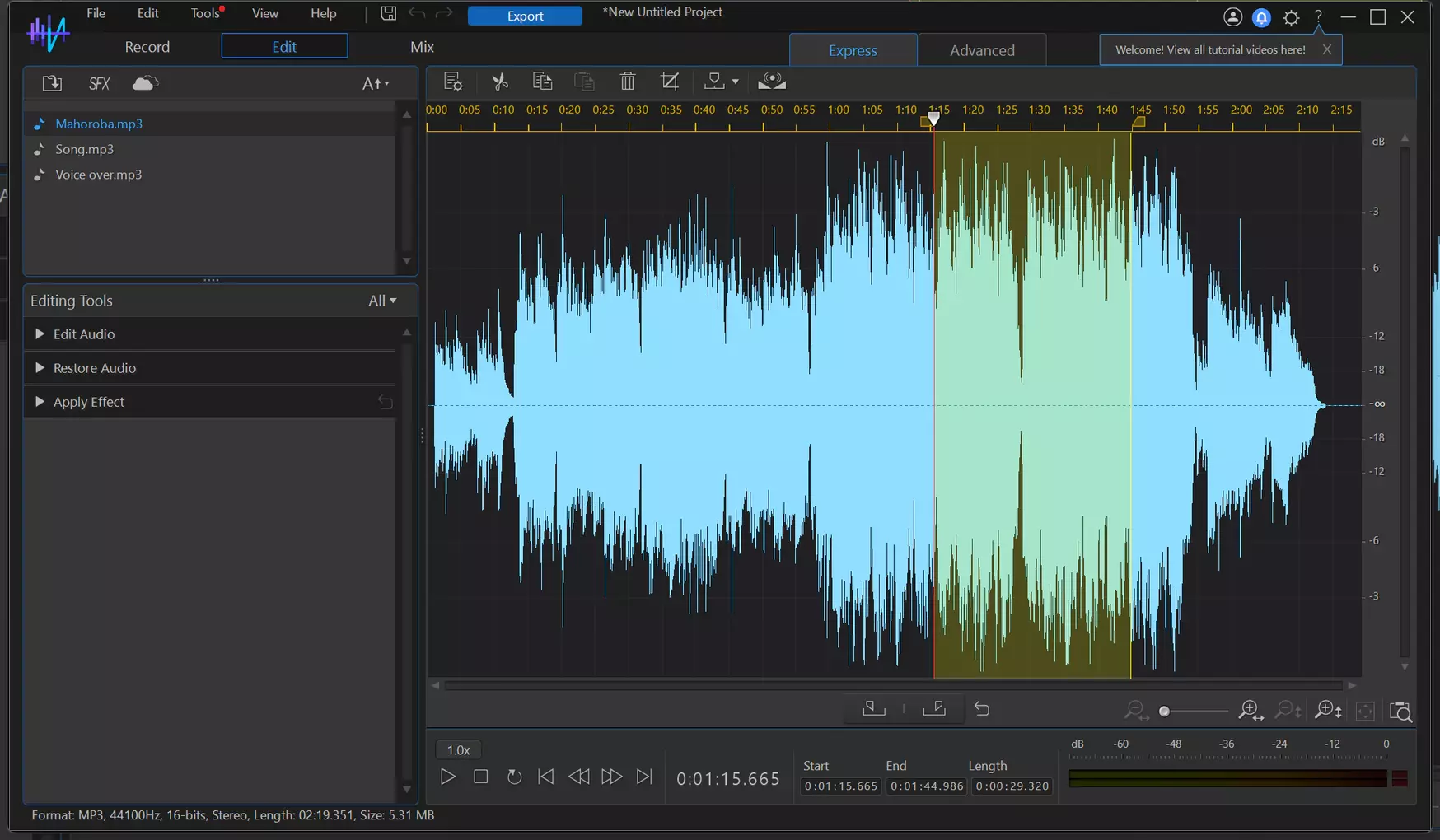This screenshot has height=840, width=1440.
Task: Click the 1.0x playback speed button
Action: (459, 749)
